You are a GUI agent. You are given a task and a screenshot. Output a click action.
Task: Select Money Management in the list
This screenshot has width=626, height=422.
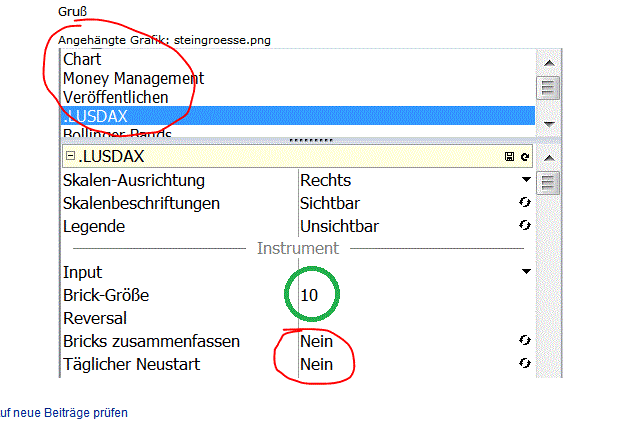click(x=133, y=78)
